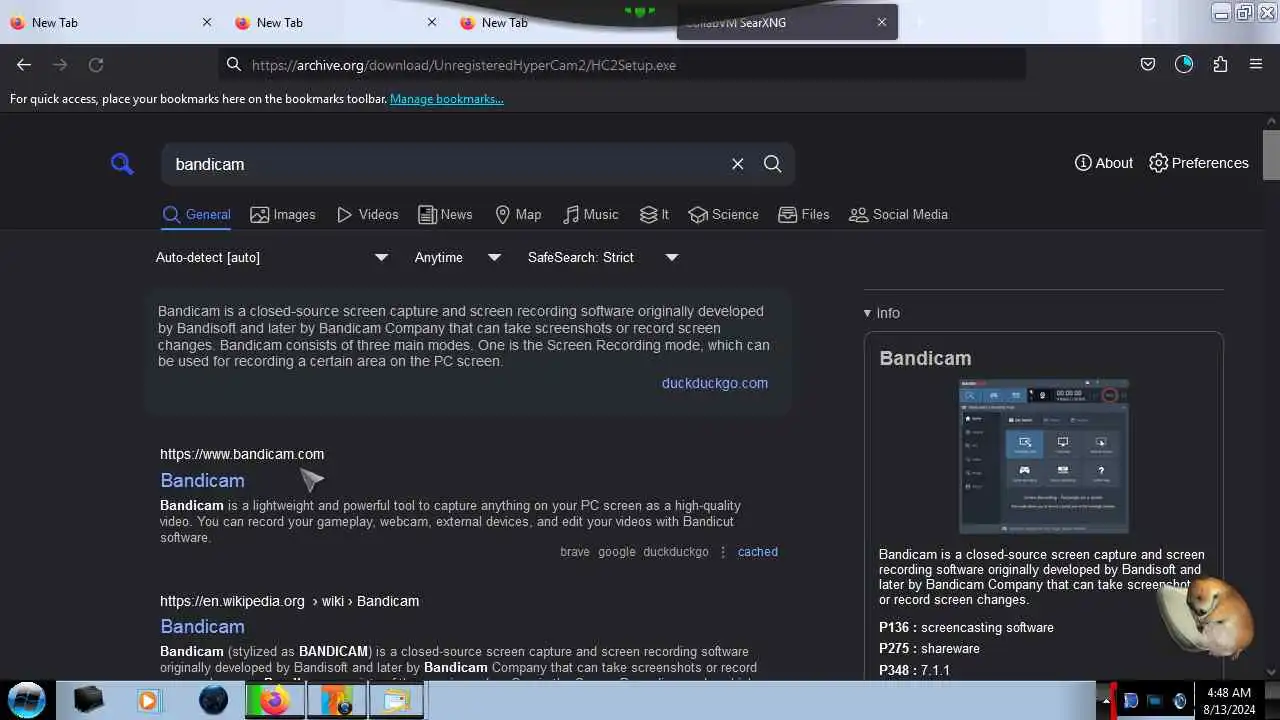
Task: Switch to the News search tab
Action: click(445, 214)
